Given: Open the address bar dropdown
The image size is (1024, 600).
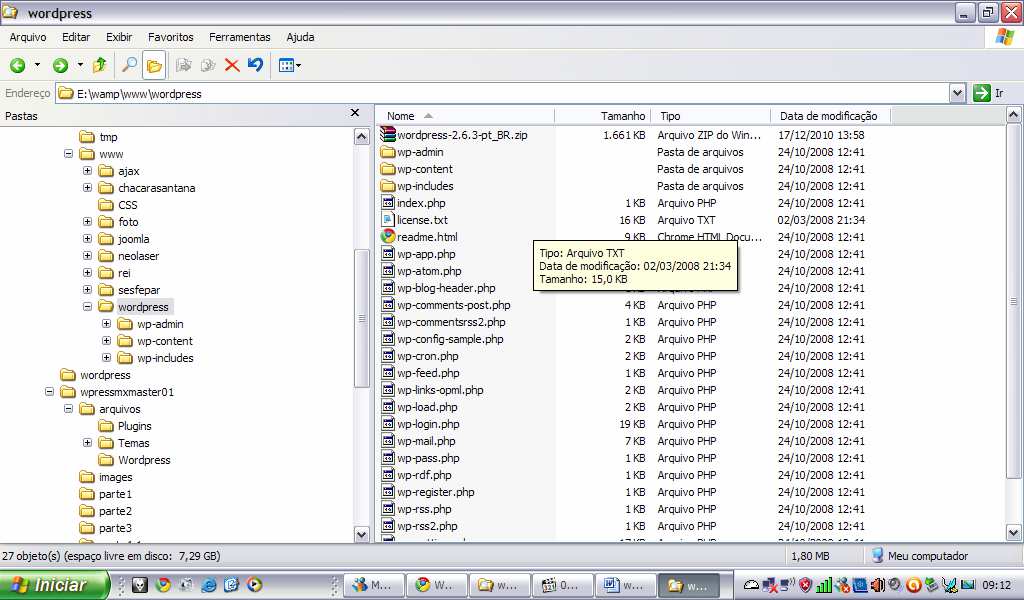Looking at the screenshot, I should 957,93.
